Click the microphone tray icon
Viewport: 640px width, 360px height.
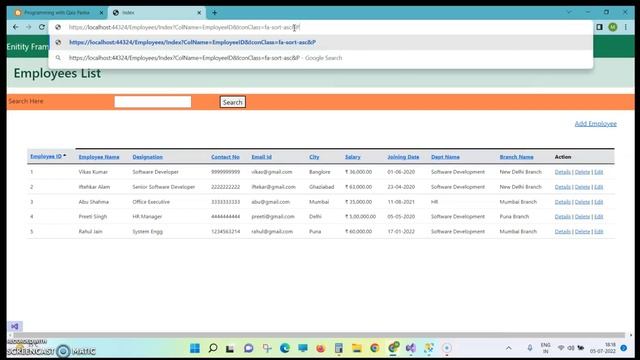pos(530,348)
